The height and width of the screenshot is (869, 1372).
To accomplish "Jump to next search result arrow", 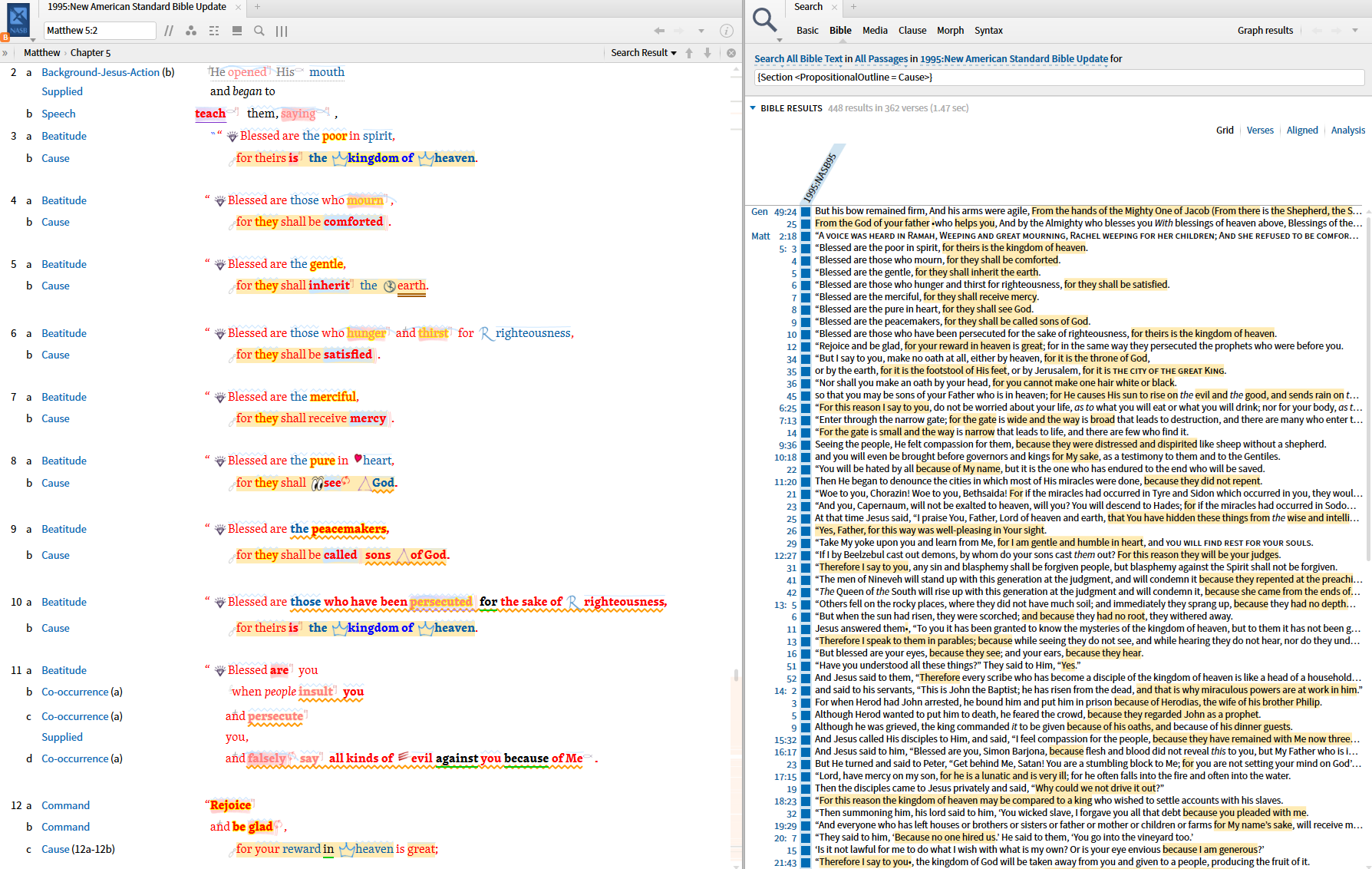I will tap(707, 53).
